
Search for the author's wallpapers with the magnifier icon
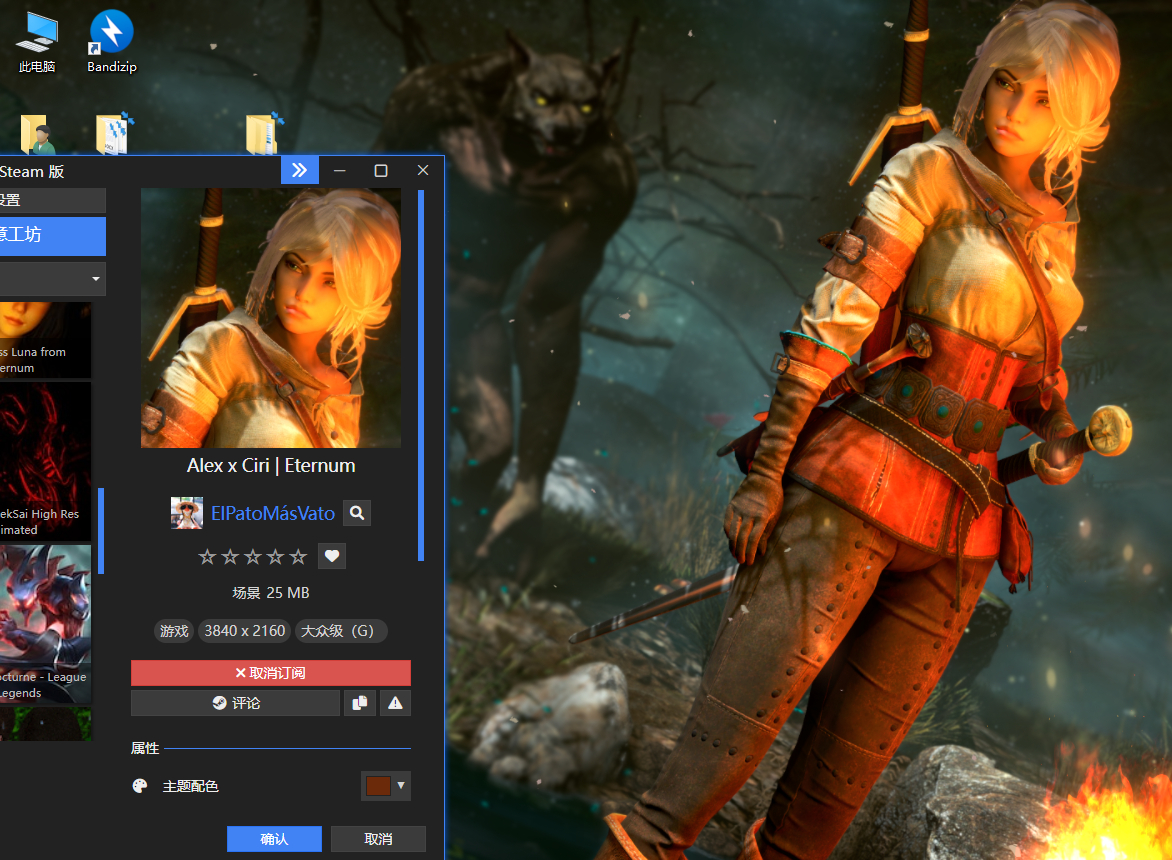357,513
